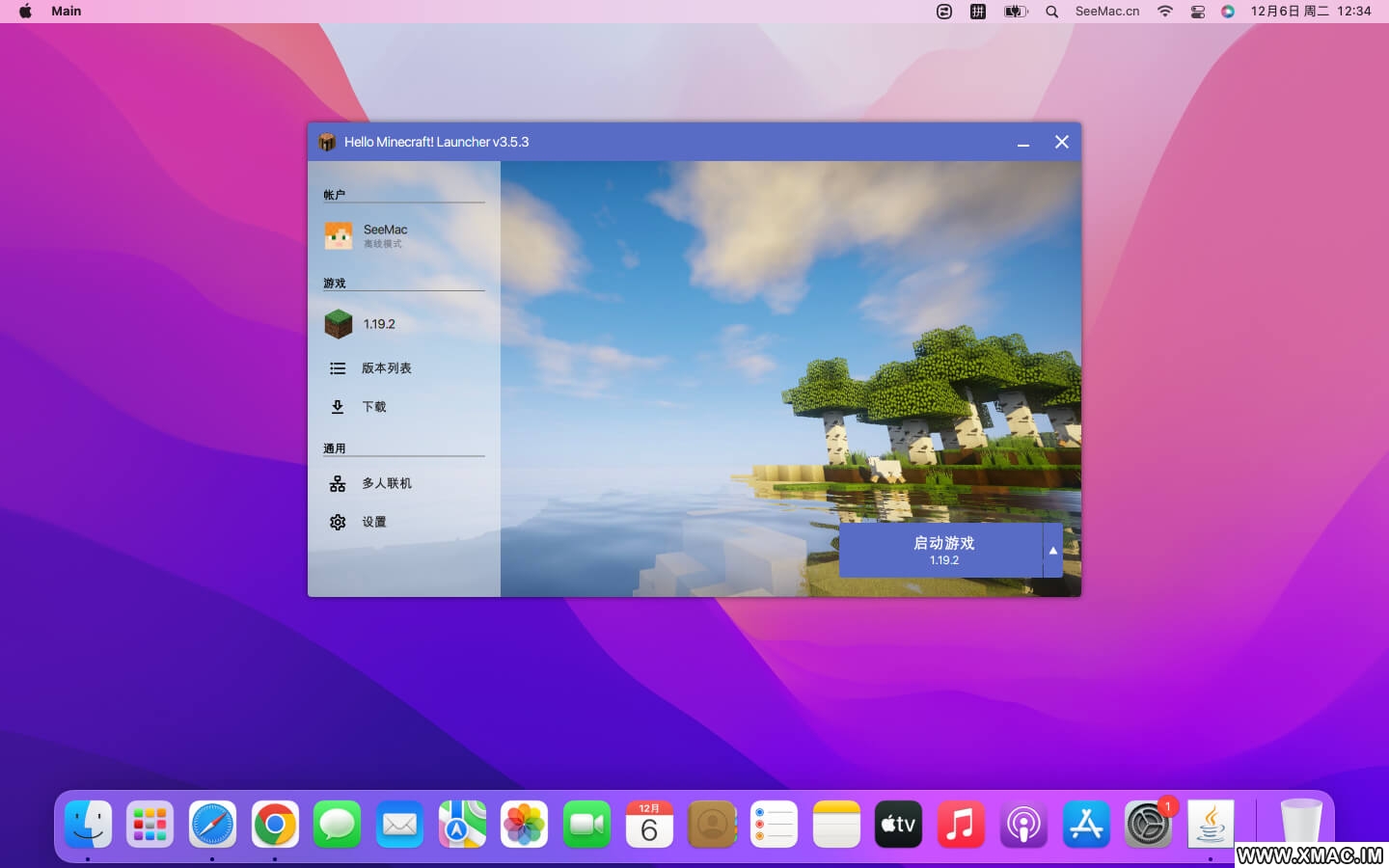
Task: Open Apple TV from the Dock
Action: tap(898, 825)
